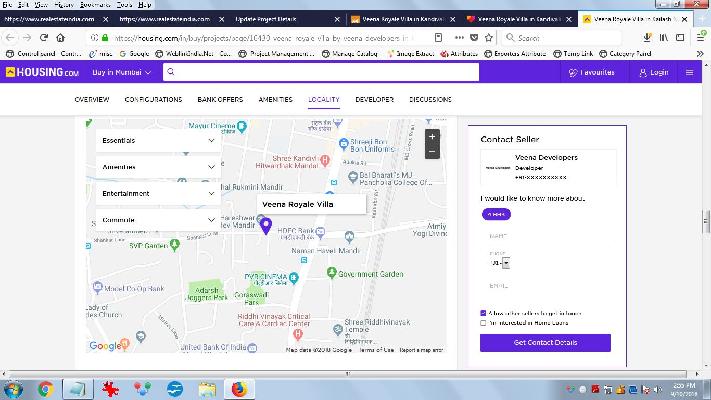Open the page actions three-dots menu
This screenshot has height=400, width=711.
[459, 38]
